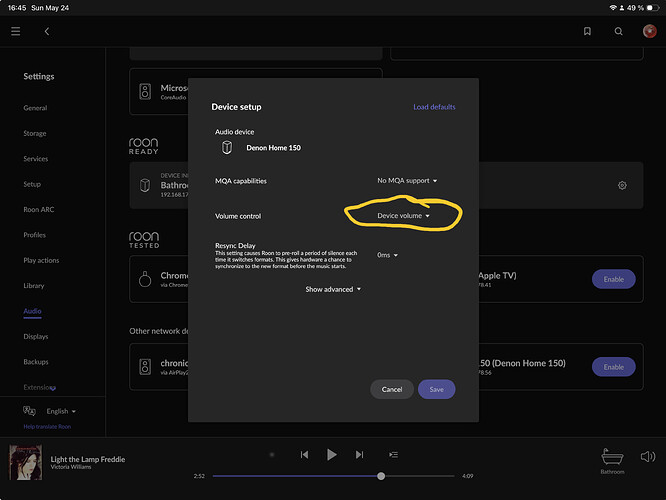Cancel the Device setup dialog
Screen dimensions: 666x500
coord(392,389)
